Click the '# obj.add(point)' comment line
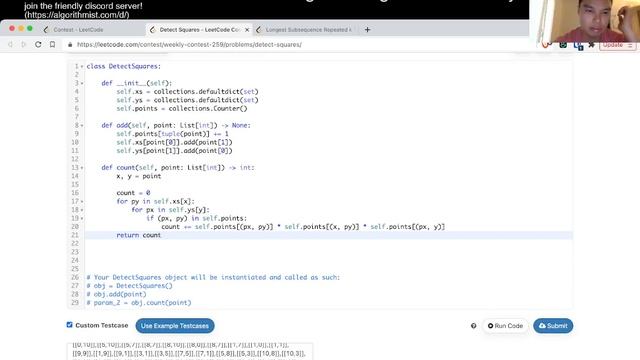This screenshot has height=360, width=640. 116,294
